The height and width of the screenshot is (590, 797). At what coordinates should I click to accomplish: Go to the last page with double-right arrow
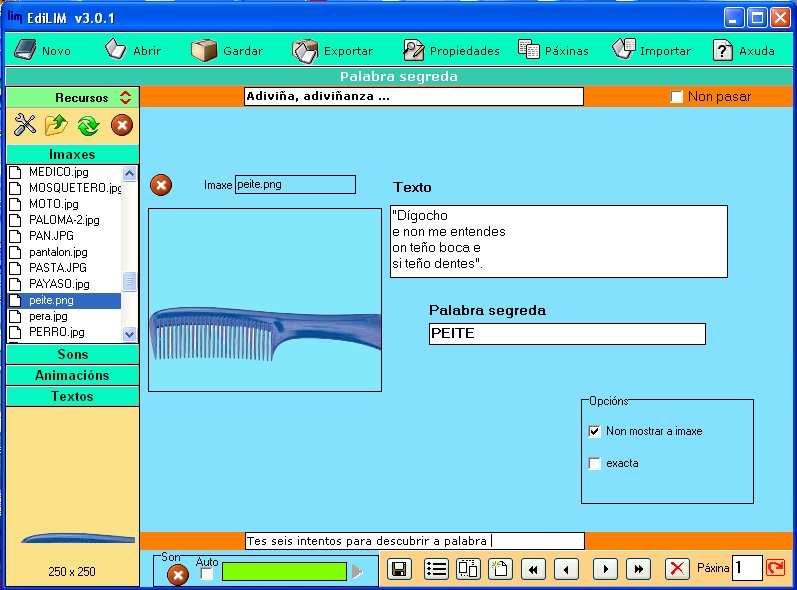coord(638,569)
